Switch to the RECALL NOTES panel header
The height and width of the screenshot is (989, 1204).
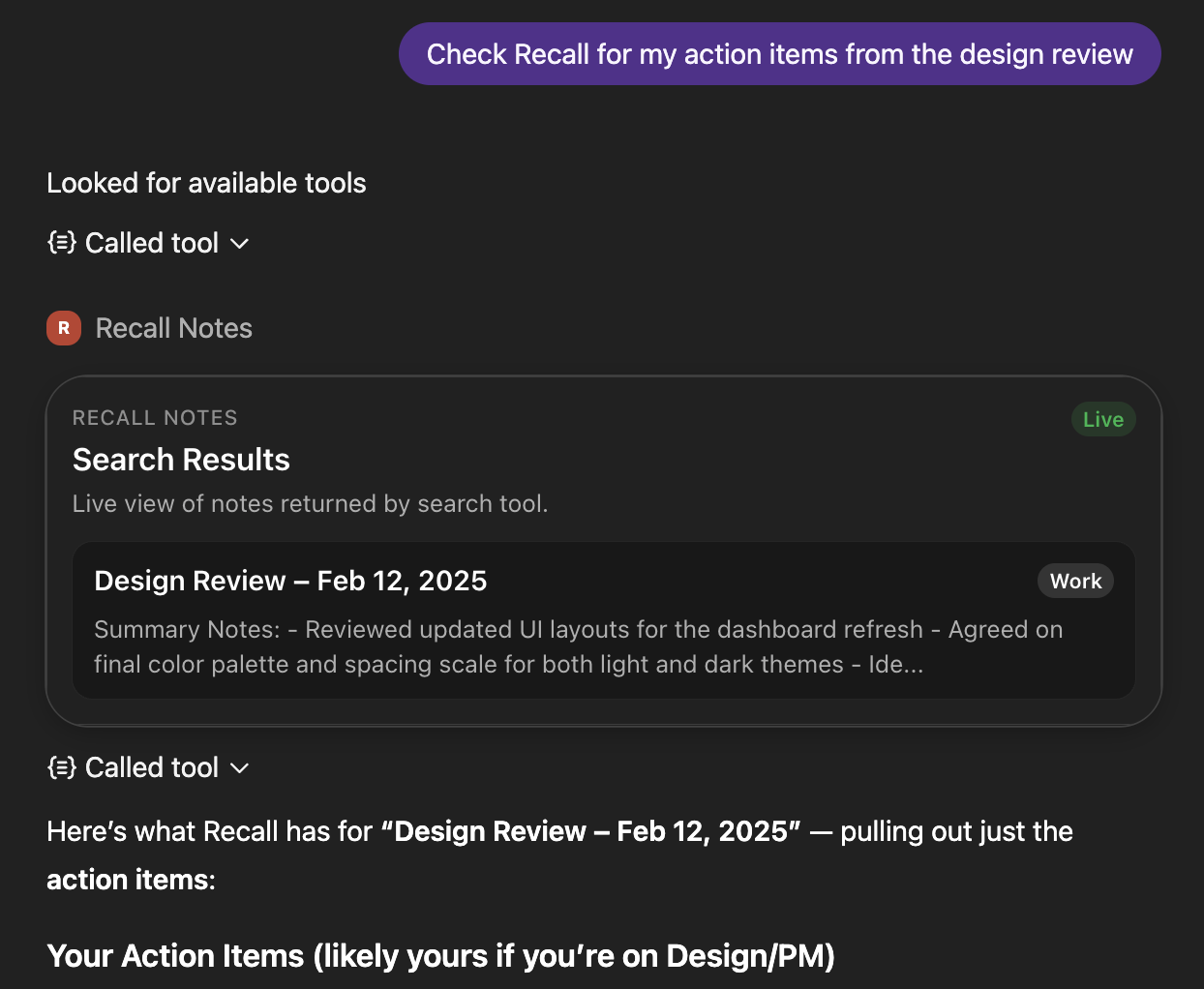(155, 417)
